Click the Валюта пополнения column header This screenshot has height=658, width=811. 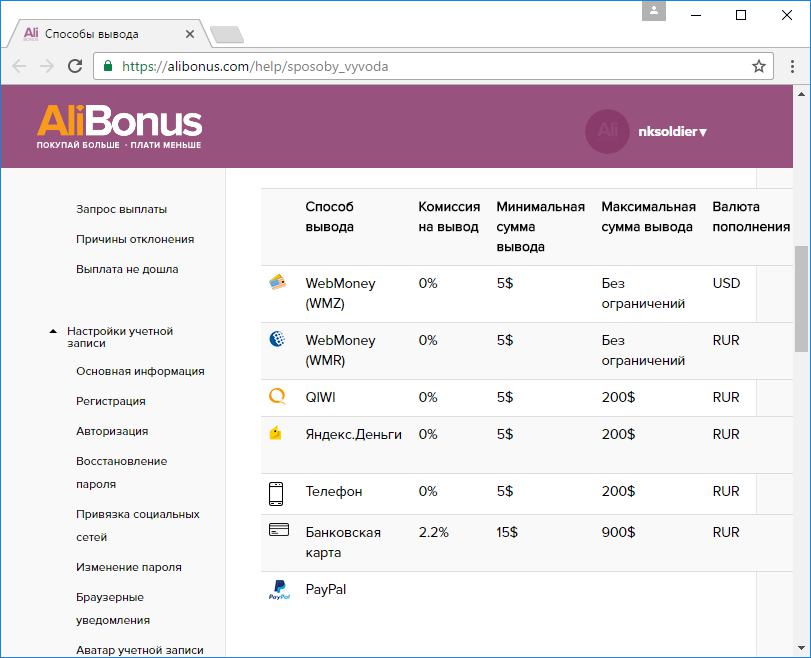(x=751, y=217)
